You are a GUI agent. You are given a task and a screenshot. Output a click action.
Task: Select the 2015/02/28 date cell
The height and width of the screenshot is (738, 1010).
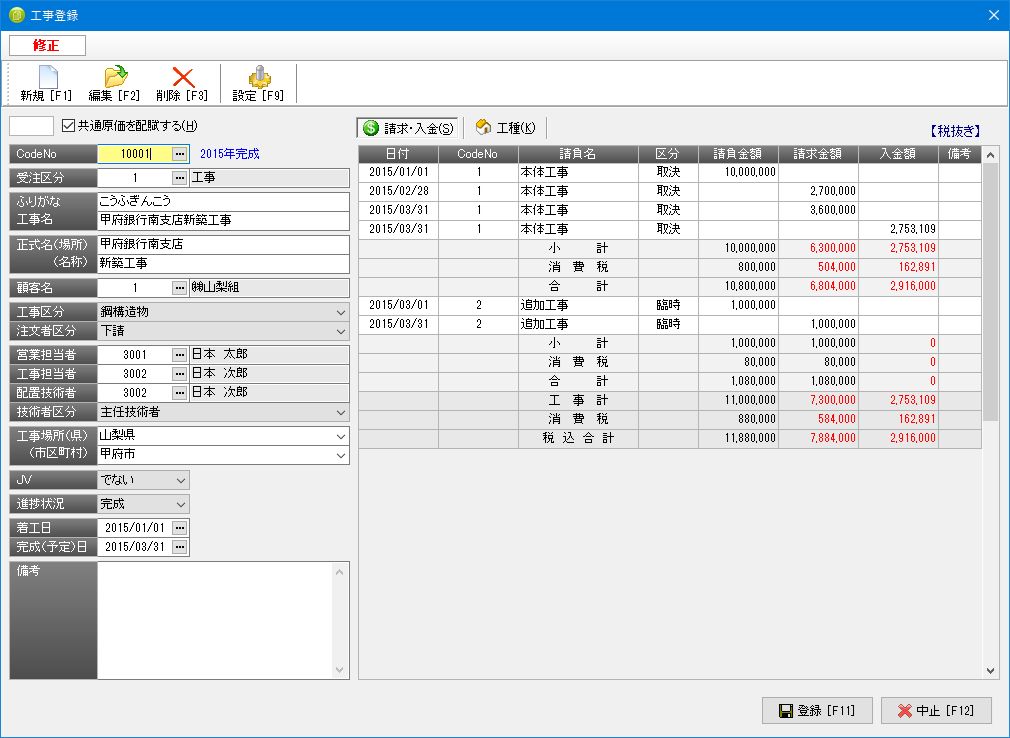pyautogui.click(x=398, y=191)
